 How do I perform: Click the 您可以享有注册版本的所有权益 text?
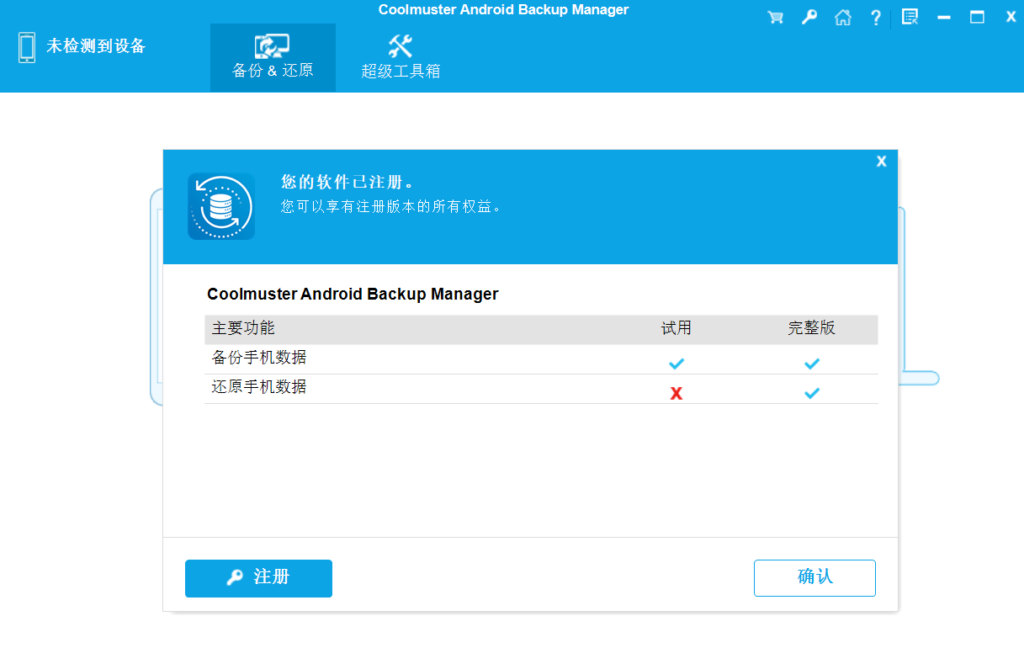pyautogui.click(x=391, y=206)
